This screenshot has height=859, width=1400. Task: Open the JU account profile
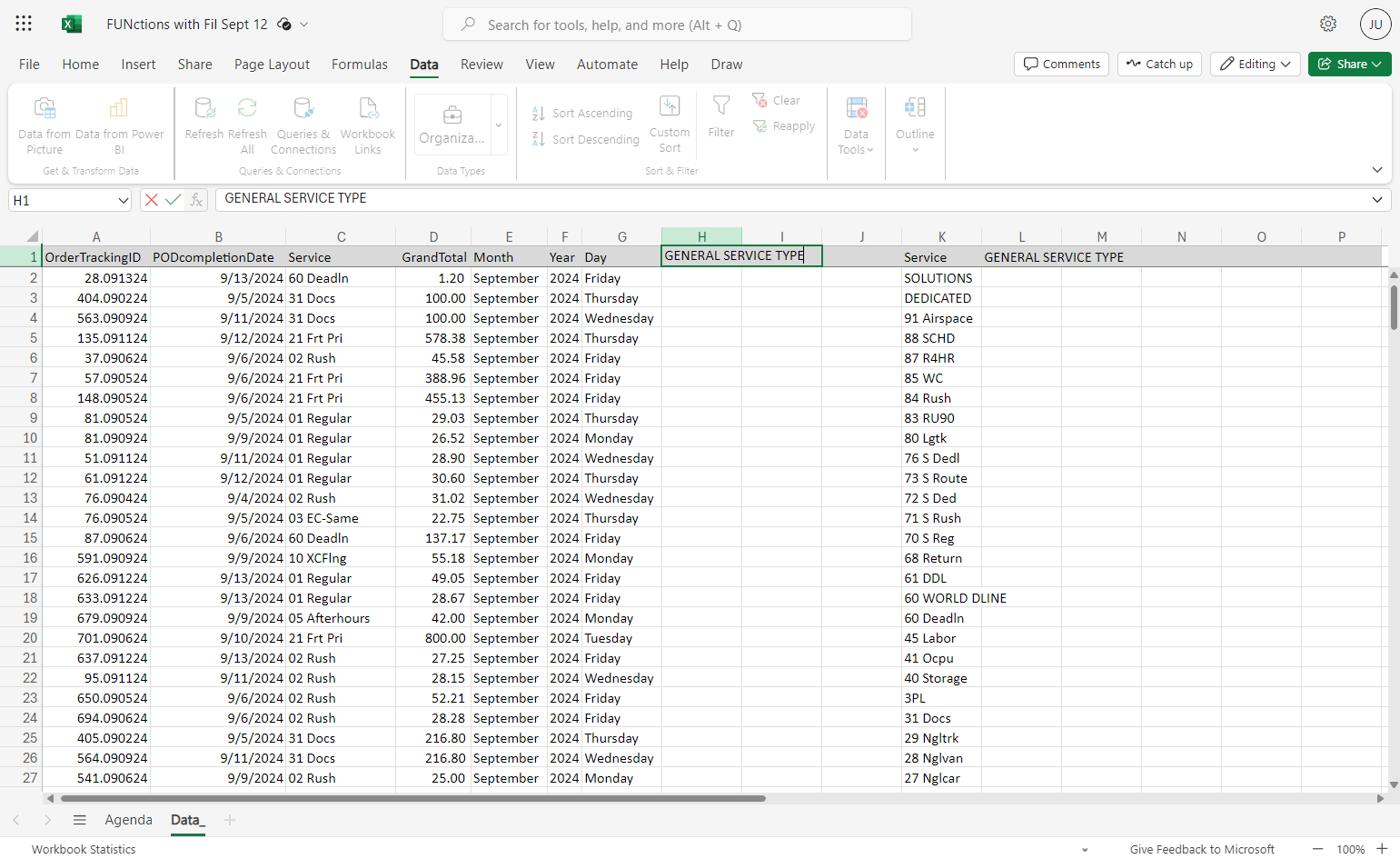click(1375, 25)
